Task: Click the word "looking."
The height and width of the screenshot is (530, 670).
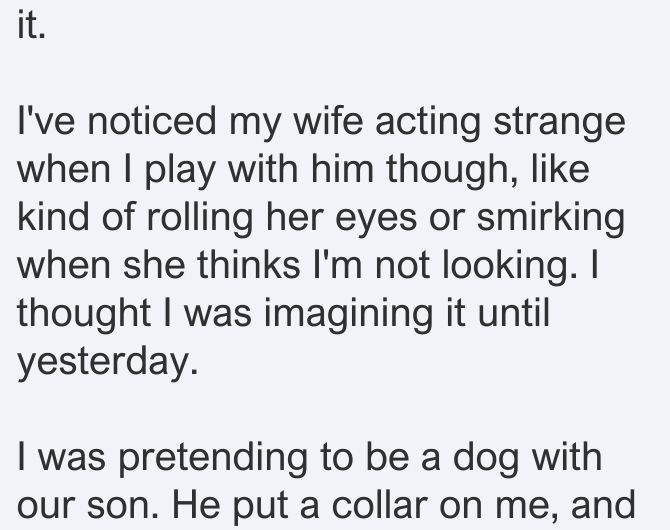Action: (x=512, y=267)
